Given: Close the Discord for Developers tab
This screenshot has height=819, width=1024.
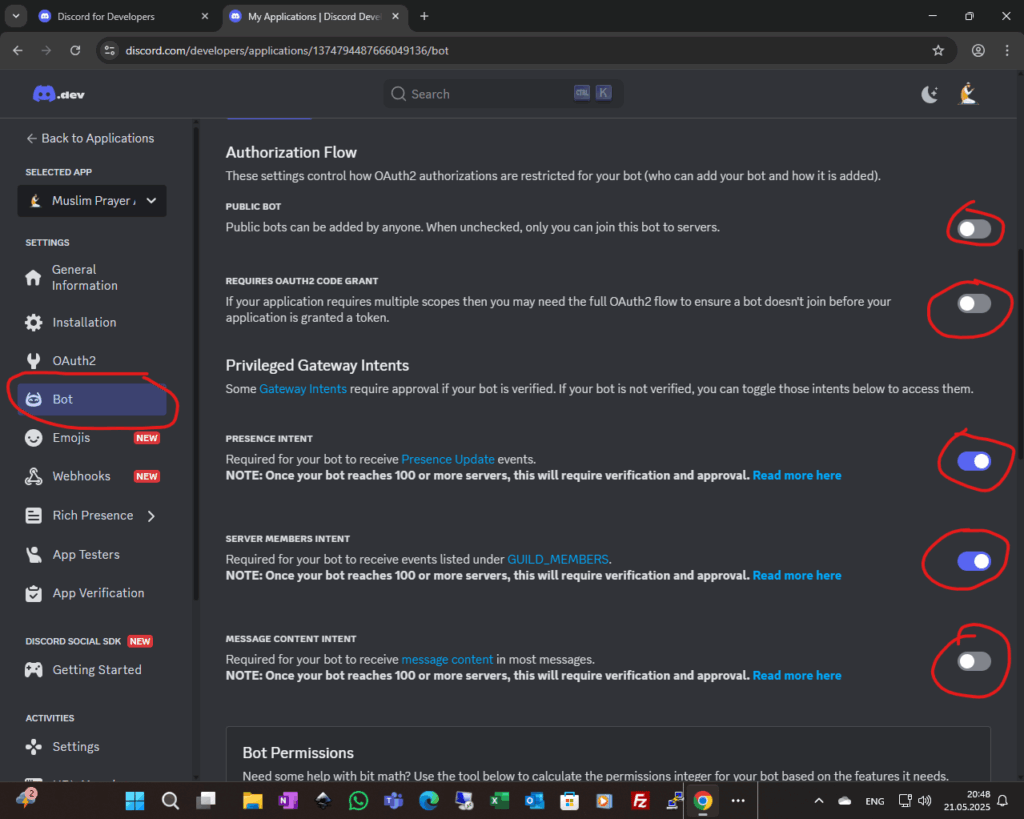Looking at the screenshot, I should pyautogui.click(x=205, y=16).
